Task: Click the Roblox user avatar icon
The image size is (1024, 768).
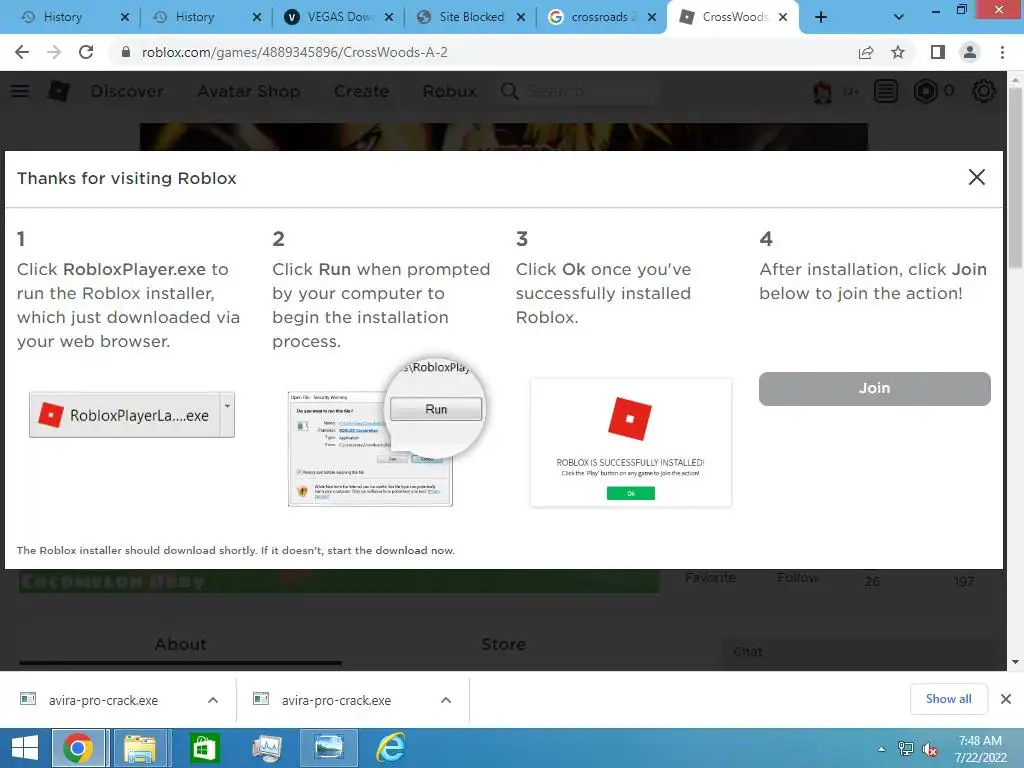Action: coord(822,91)
